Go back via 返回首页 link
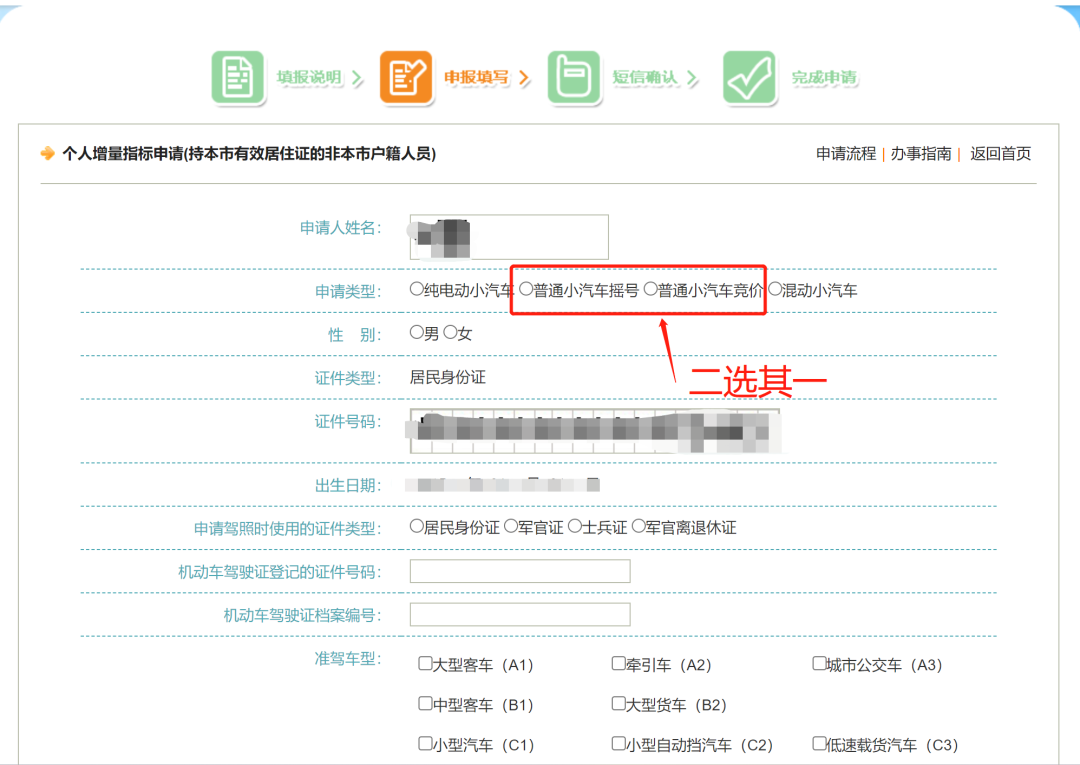The width and height of the screenshot is (1080, 765). [x=1000, y=154]
